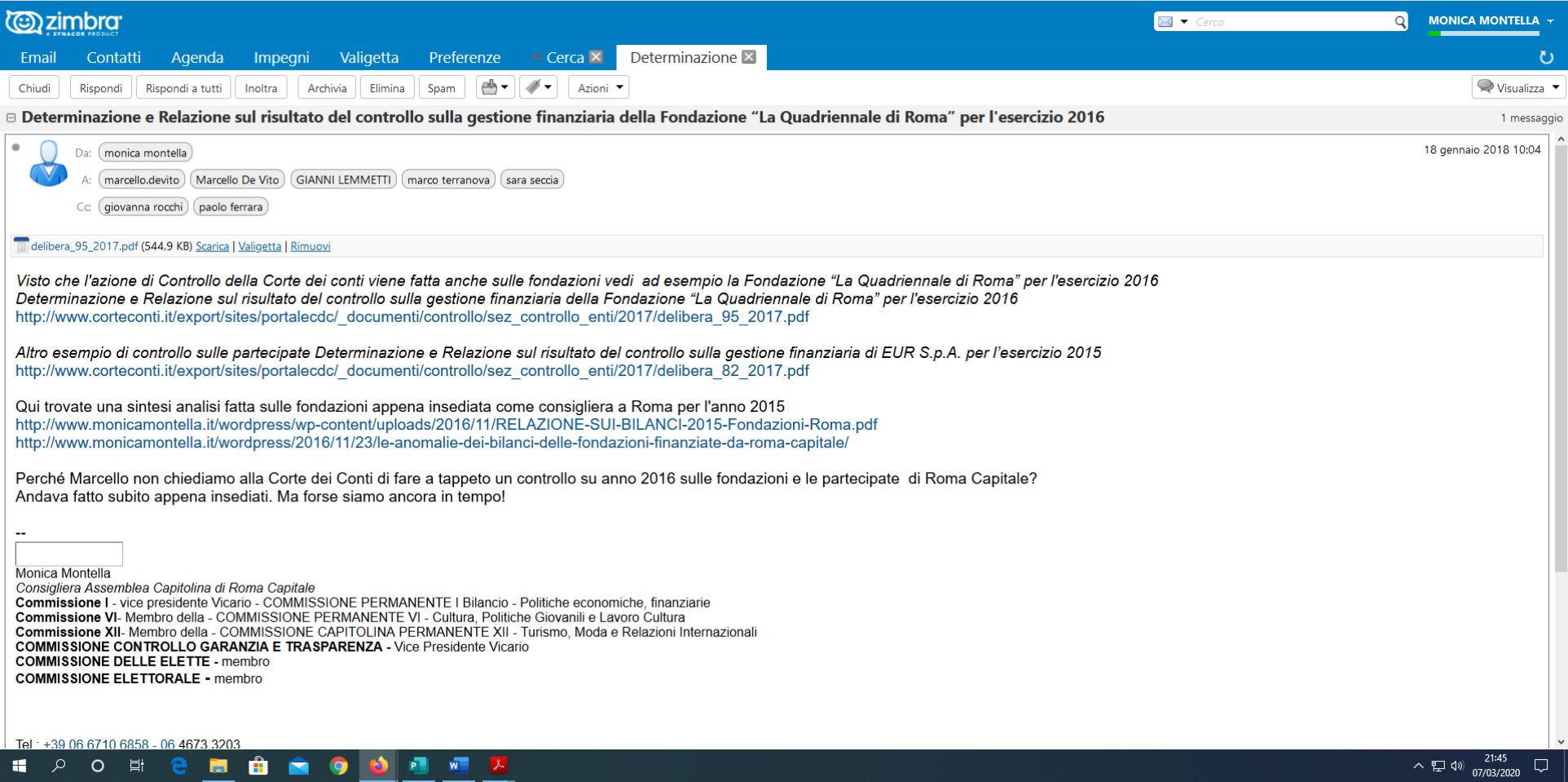Click the Inoltra button

(x=261, y=88)
